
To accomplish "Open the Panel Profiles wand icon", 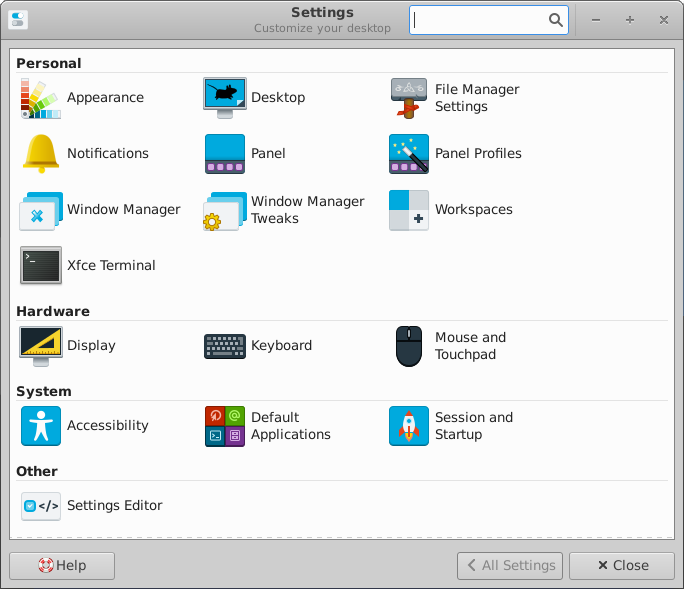I will point(409,154).
